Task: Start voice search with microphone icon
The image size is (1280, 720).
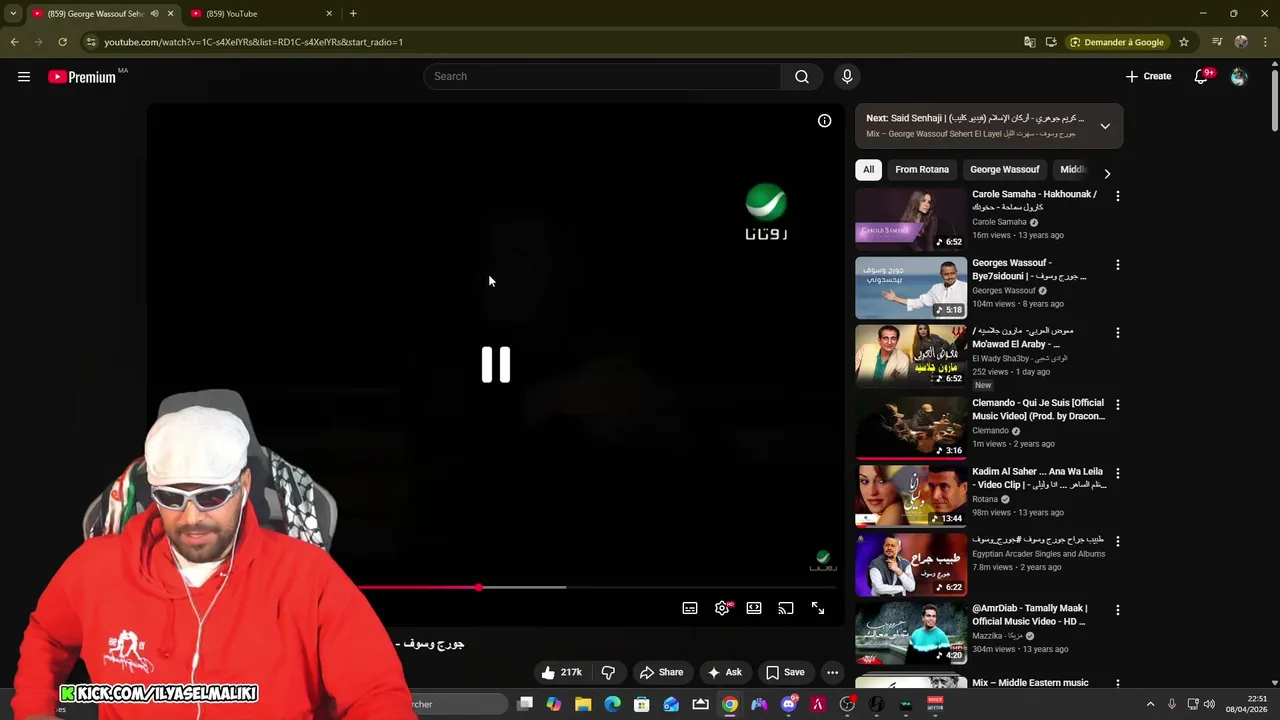Action: click(847, 77)
